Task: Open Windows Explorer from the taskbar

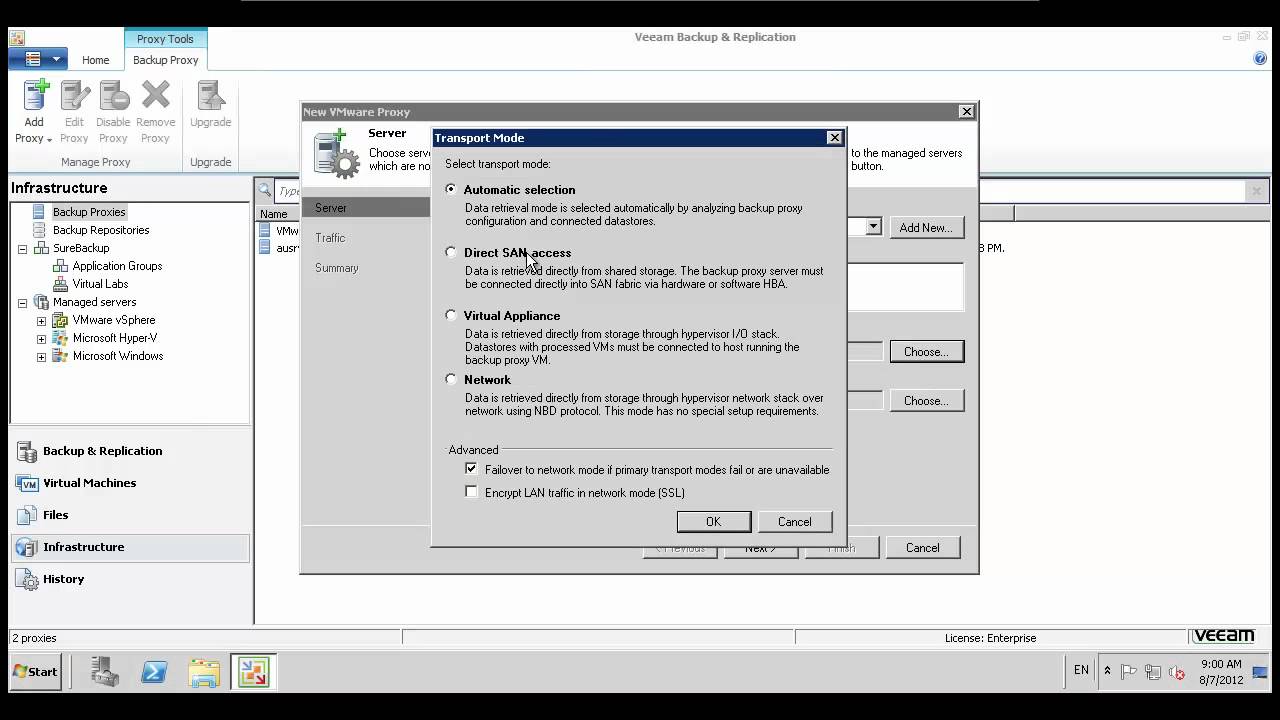Action: pos(204,671)
